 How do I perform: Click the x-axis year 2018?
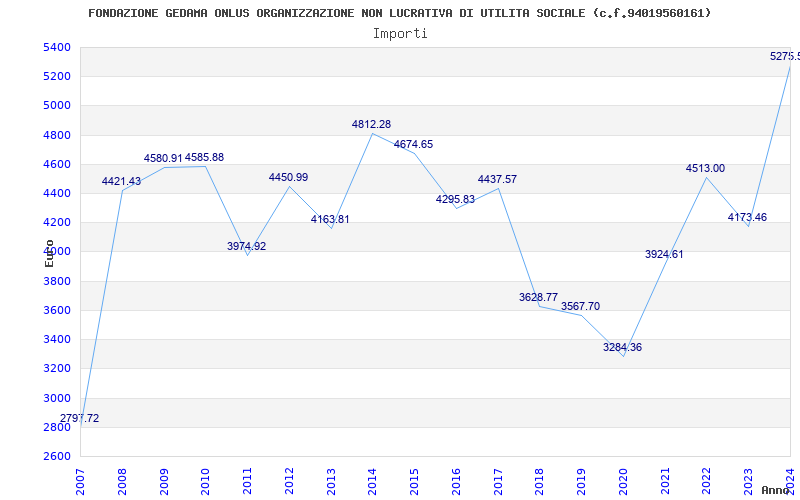tap(539, 482)
